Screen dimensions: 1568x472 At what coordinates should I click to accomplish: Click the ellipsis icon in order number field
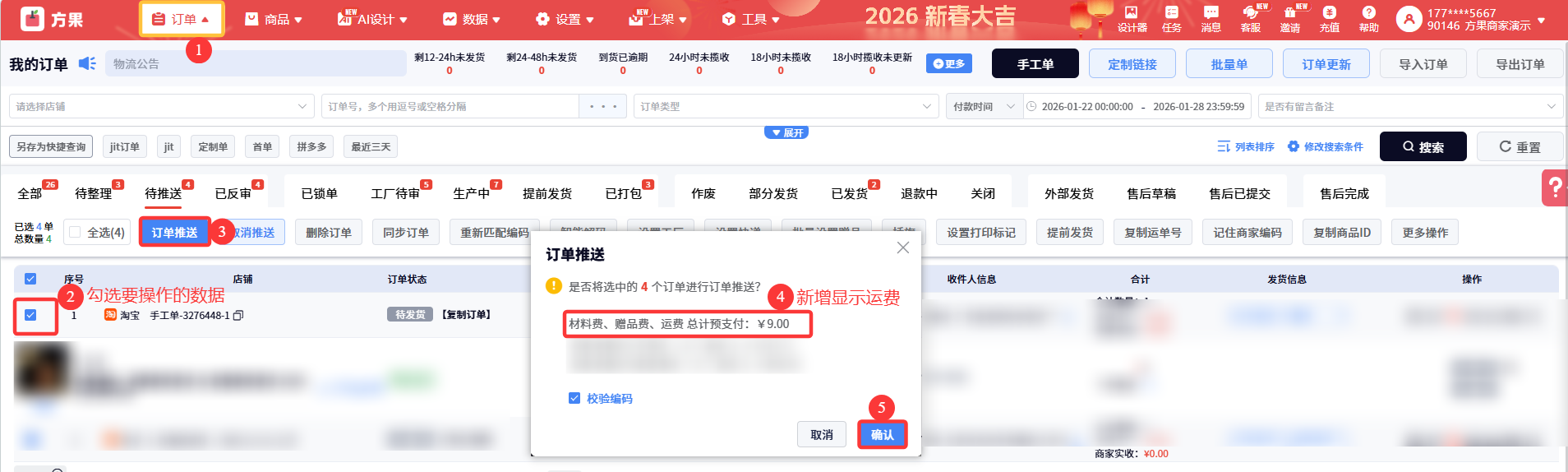point(603,106)
